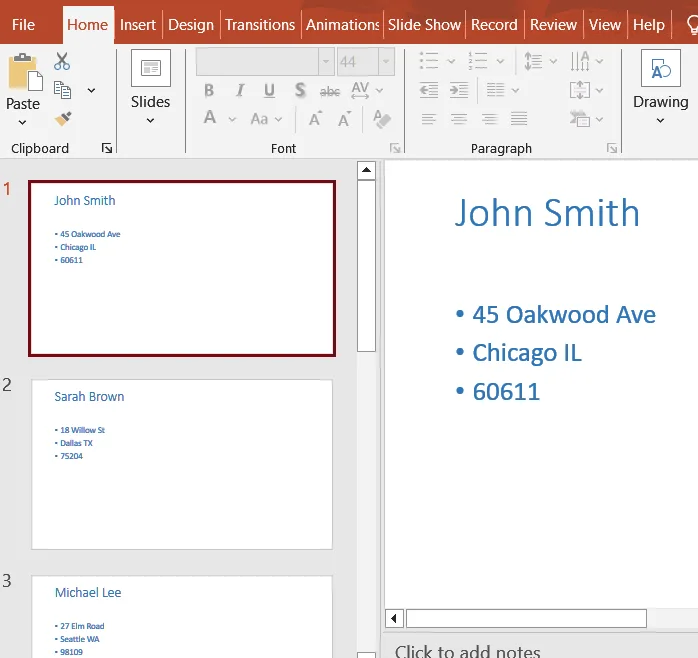Click the Copy icon
Image resolution: width=698 pixels, height=658 pixels.
point(62,90)
